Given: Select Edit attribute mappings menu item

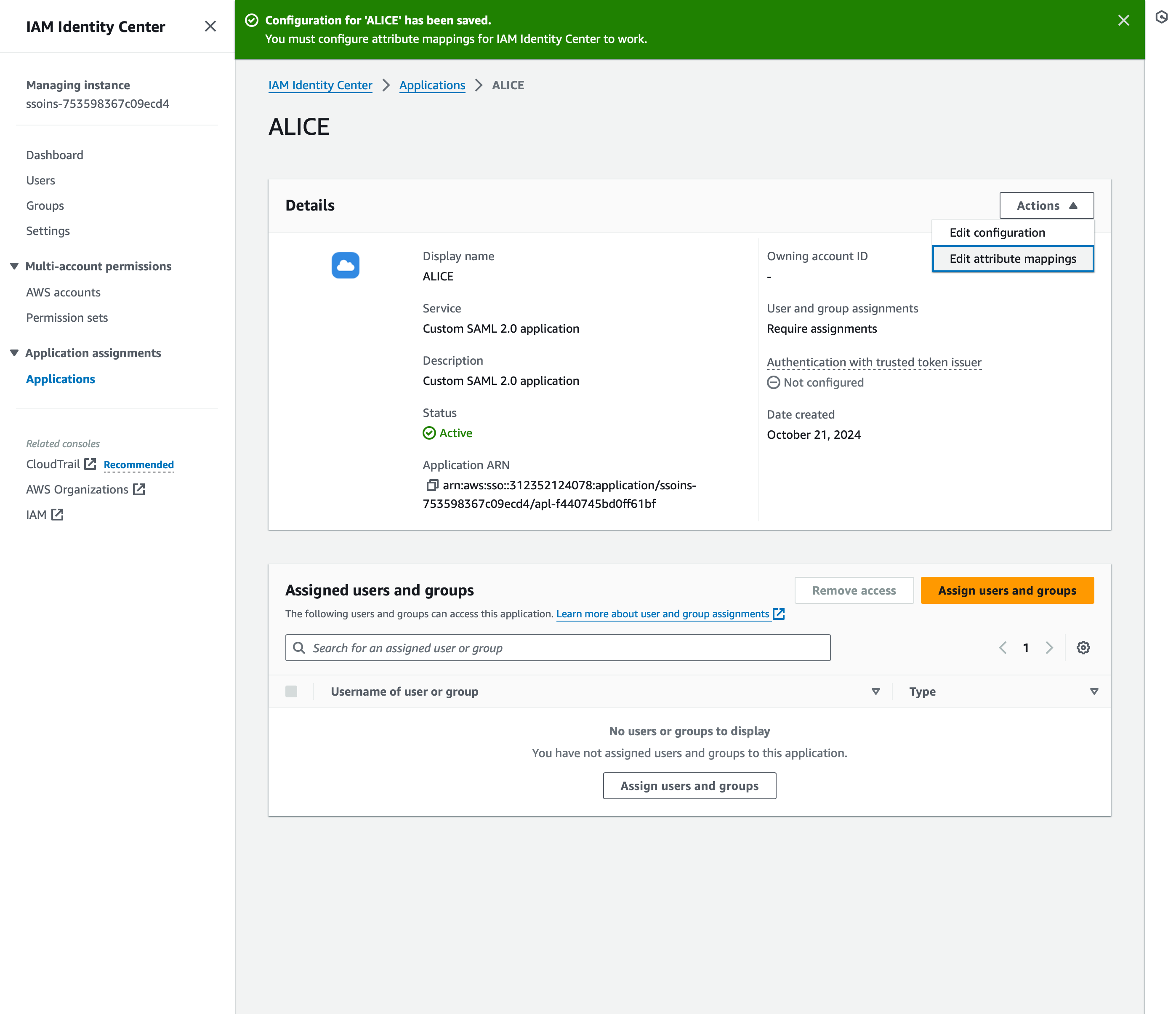Looking at the screenshot, I should click(1013, 259).
